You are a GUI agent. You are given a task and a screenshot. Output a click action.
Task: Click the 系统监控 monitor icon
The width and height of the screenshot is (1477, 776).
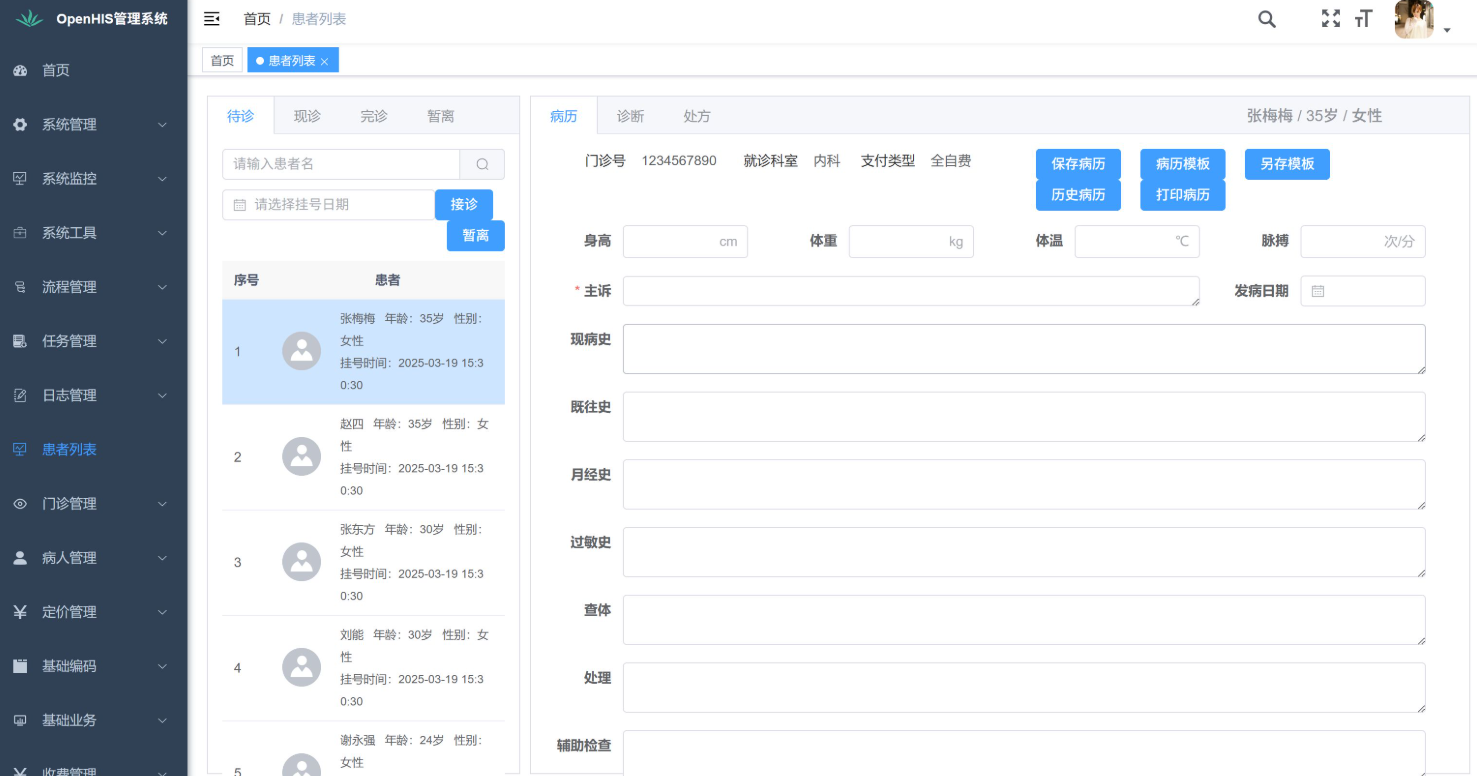(20, 179)
